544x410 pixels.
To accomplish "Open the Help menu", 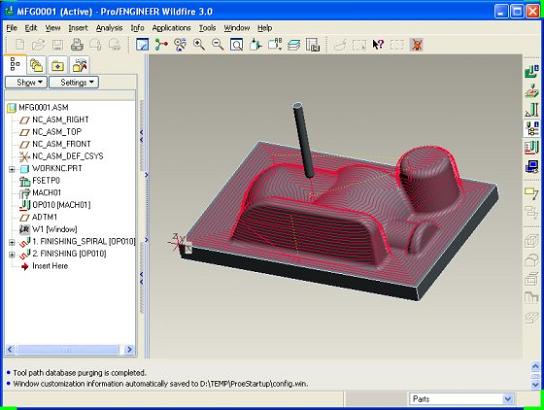I will 265,28.
